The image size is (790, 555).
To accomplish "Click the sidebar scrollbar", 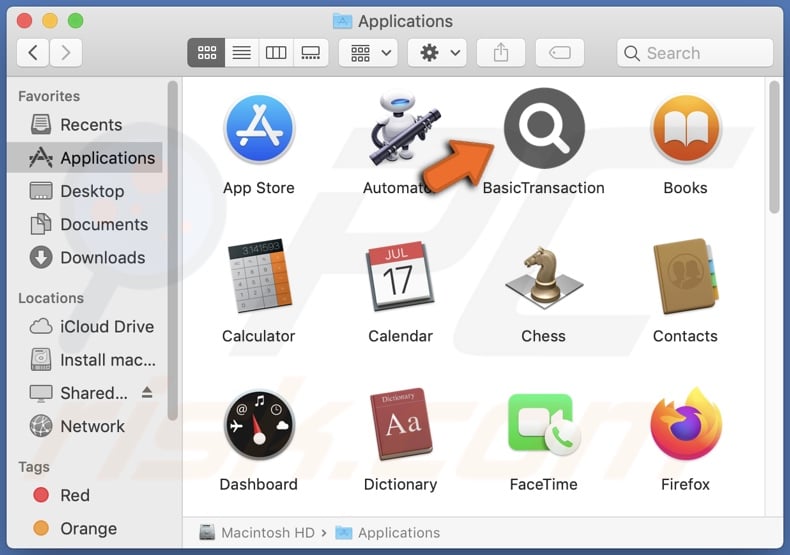I will coord(173,251).
